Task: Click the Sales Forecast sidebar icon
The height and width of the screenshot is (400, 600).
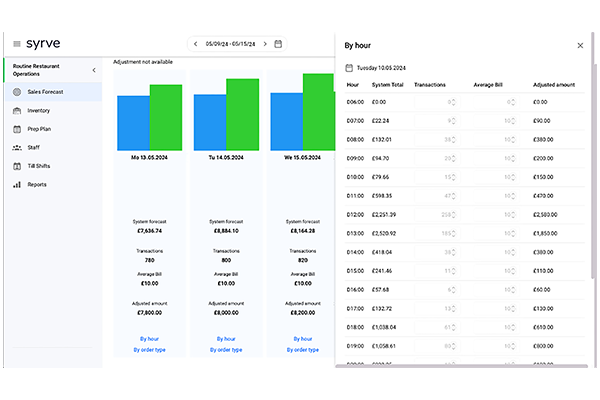Action: tap(18, 92)
